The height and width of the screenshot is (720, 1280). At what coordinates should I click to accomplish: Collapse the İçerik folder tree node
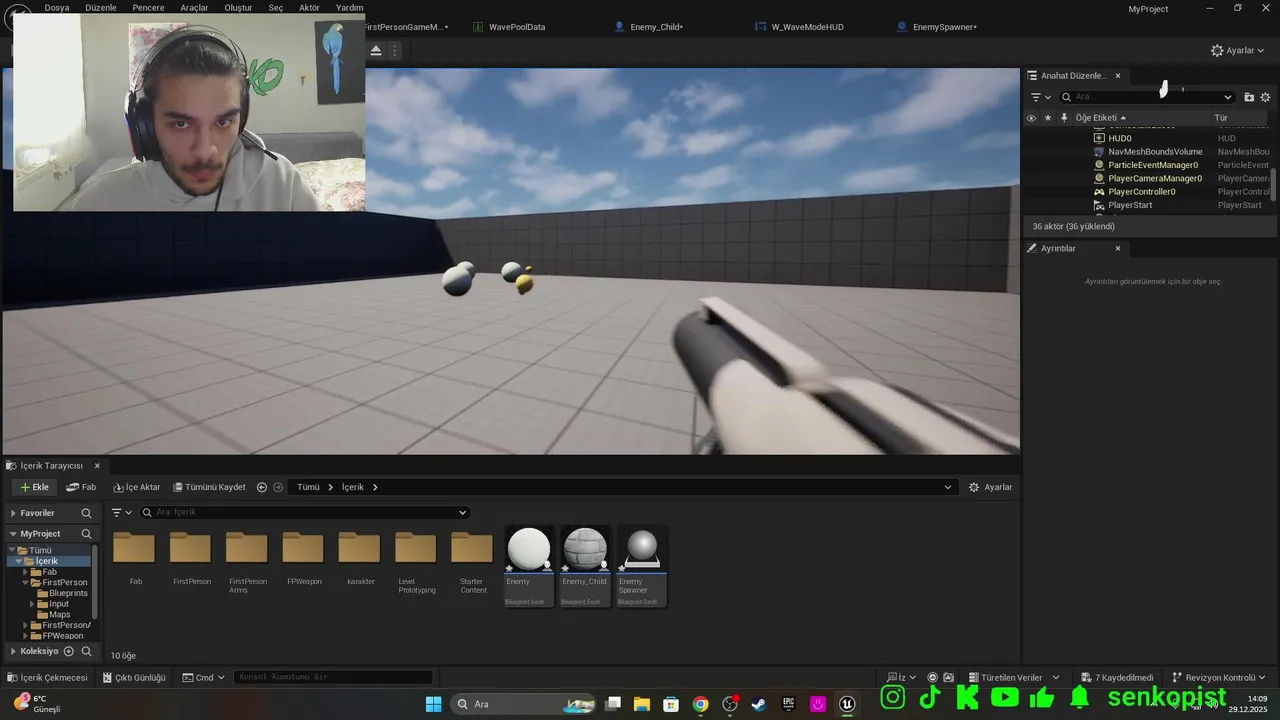(x=18, y=561)
